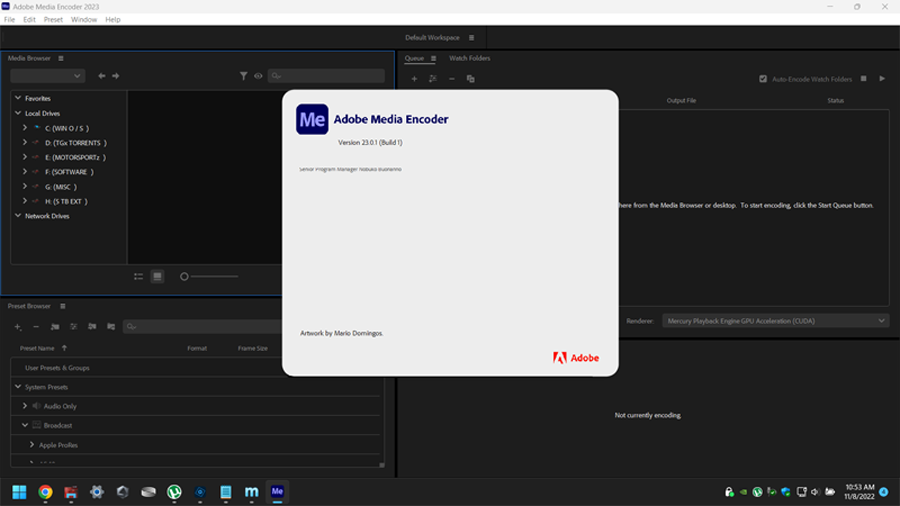Collapse the Favorites tree
The width and height of the screenshot is (900, 506).
pos(18,98)
